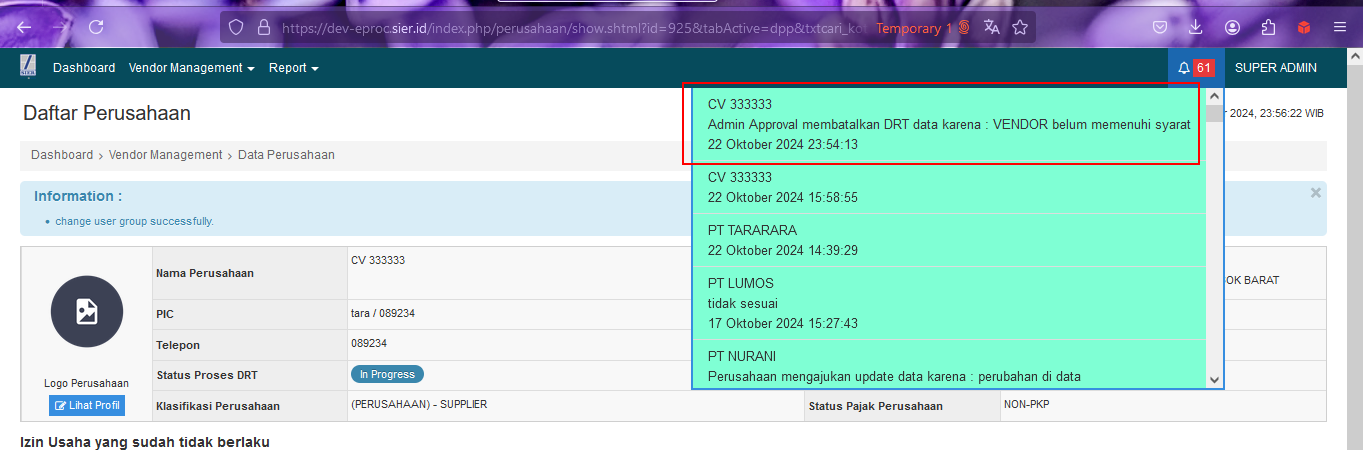
Task: Open the browser downloads icon
Action: point(1196,28)
